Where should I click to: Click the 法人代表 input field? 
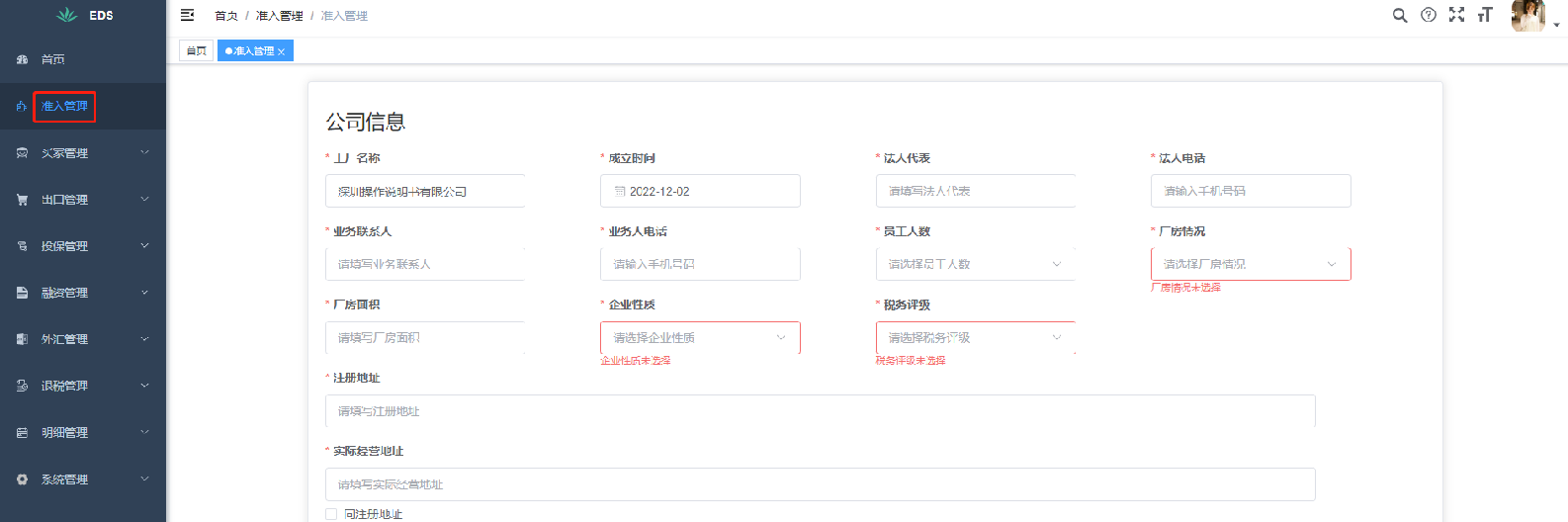(x=976, y=191)
